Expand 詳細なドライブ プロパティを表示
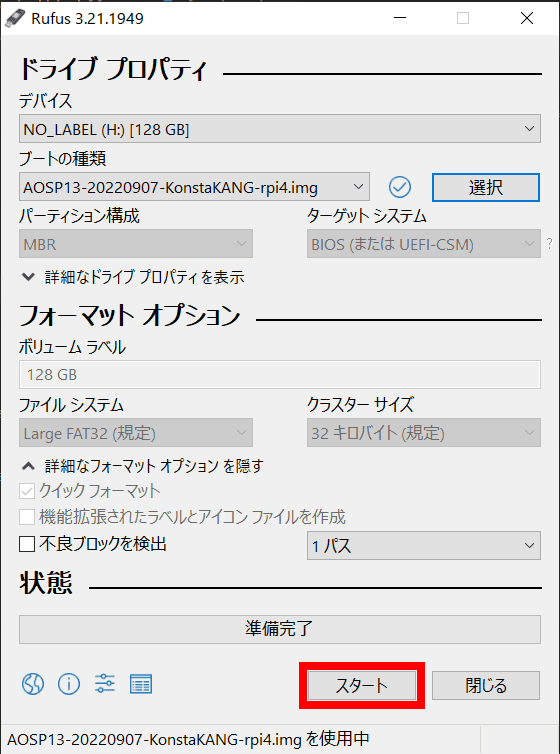 pos(133,277)
